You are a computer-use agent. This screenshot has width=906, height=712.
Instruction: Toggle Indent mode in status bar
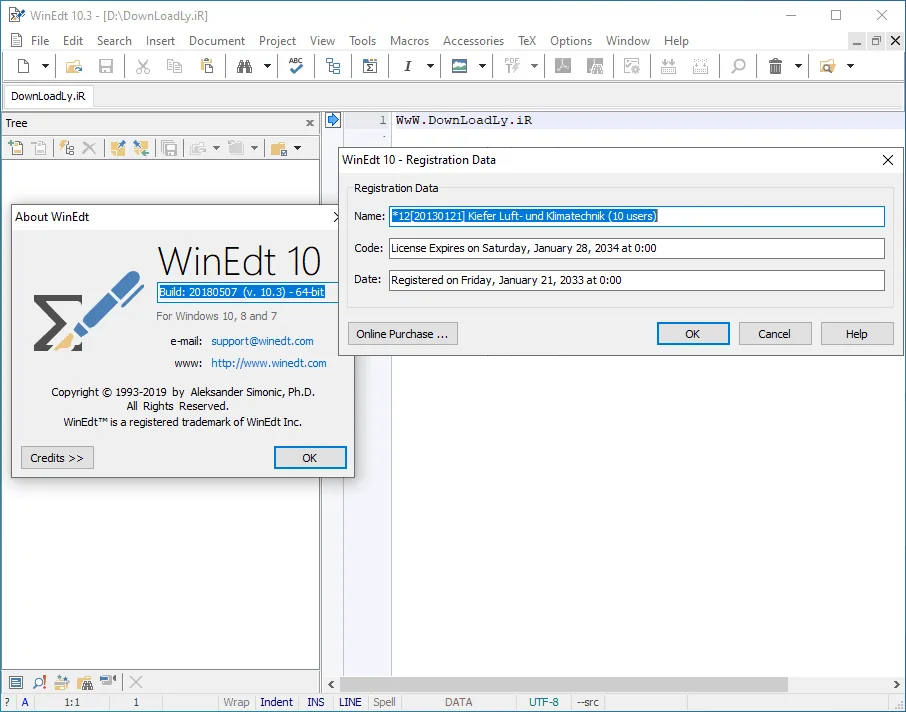(276, 702)
